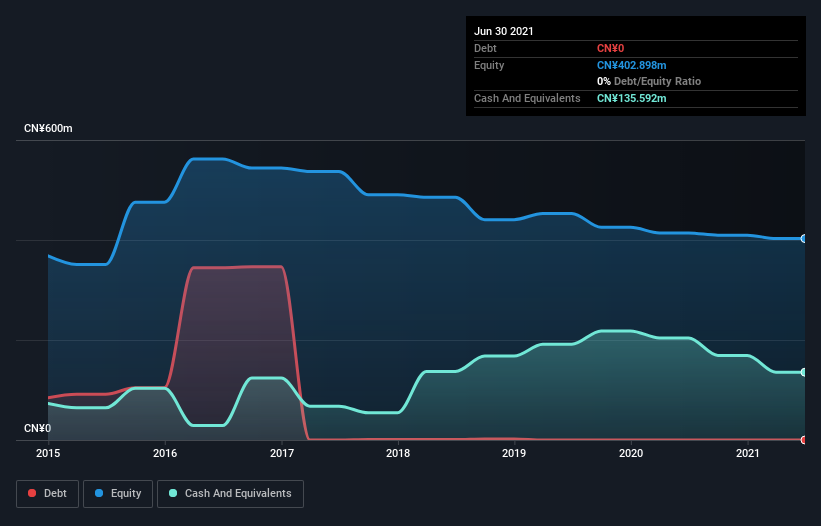This screenshot has width=821, height=526.
Task: Click the Debt value CN¥0 in tooltip
Action: pos(611,48)
